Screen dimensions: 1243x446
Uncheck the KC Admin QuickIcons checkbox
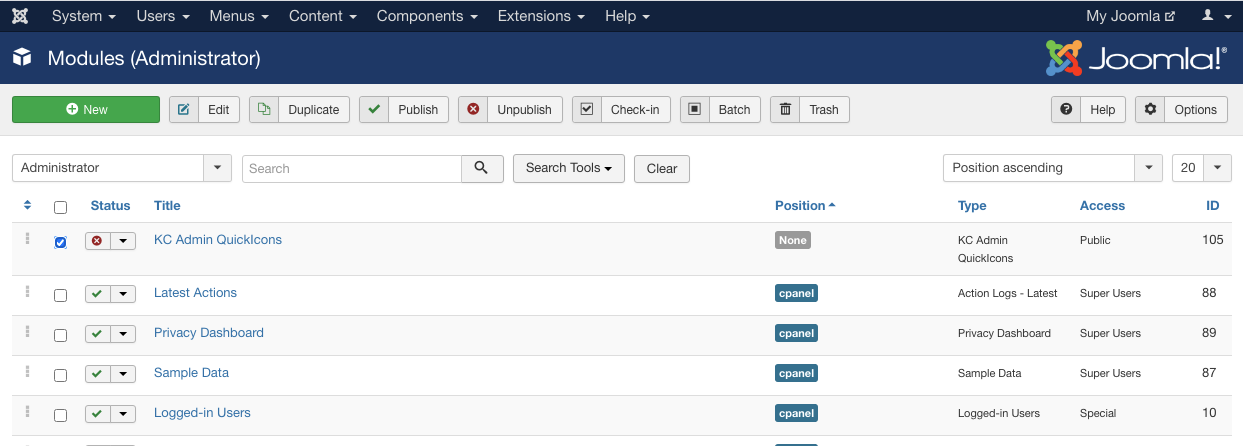point(61,242)
